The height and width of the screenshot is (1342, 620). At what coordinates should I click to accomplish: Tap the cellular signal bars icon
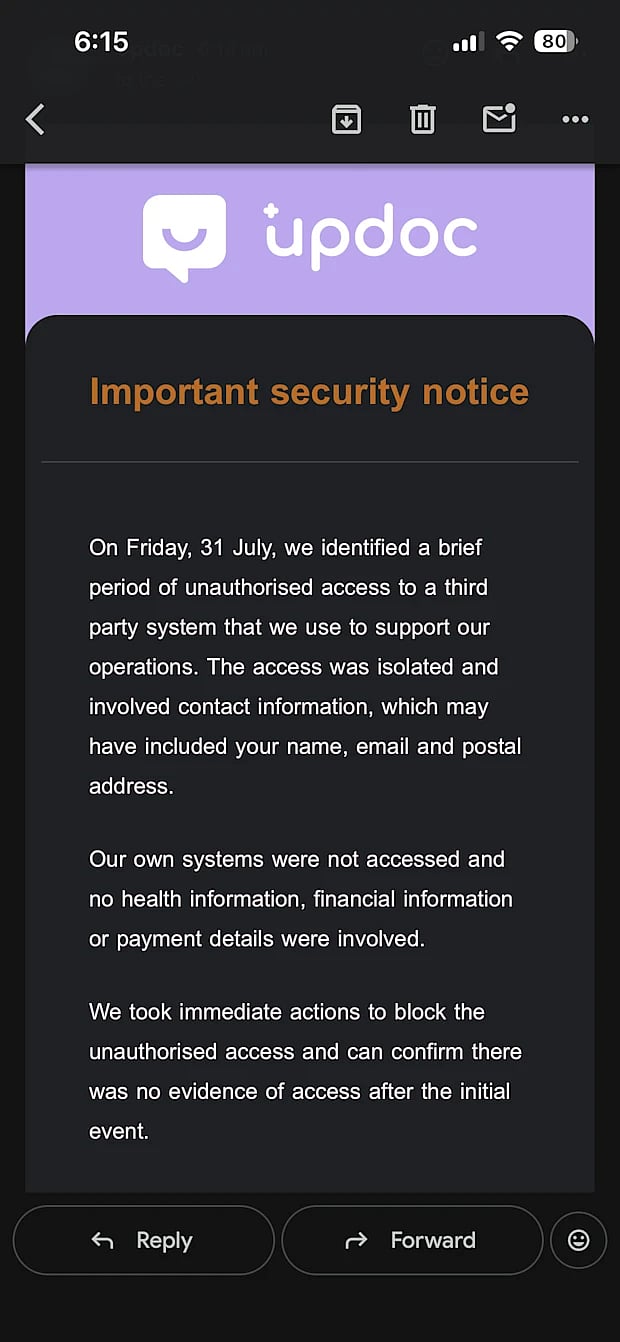point(468,42)
